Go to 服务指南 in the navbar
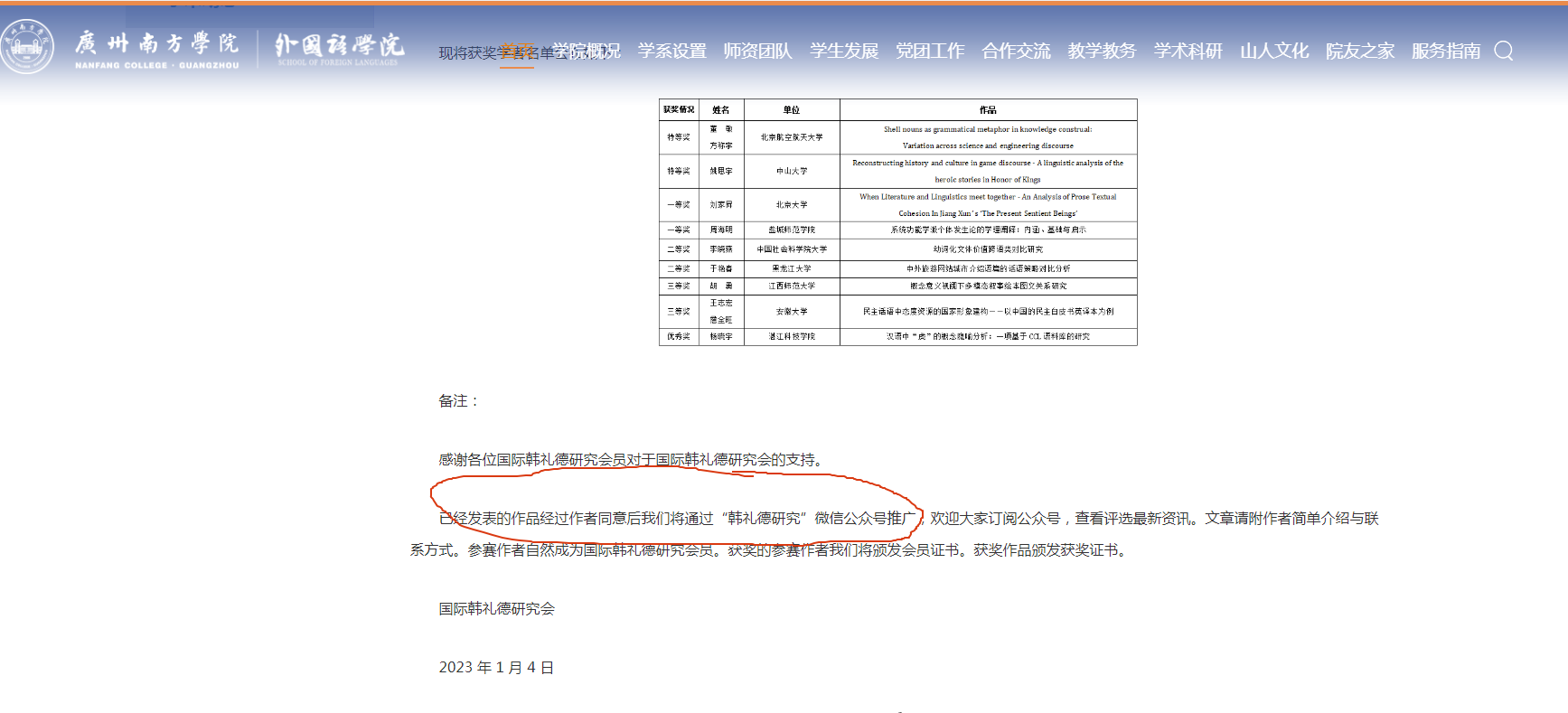This screenshot has height=713, width=1568. (x=1446, y=51)
